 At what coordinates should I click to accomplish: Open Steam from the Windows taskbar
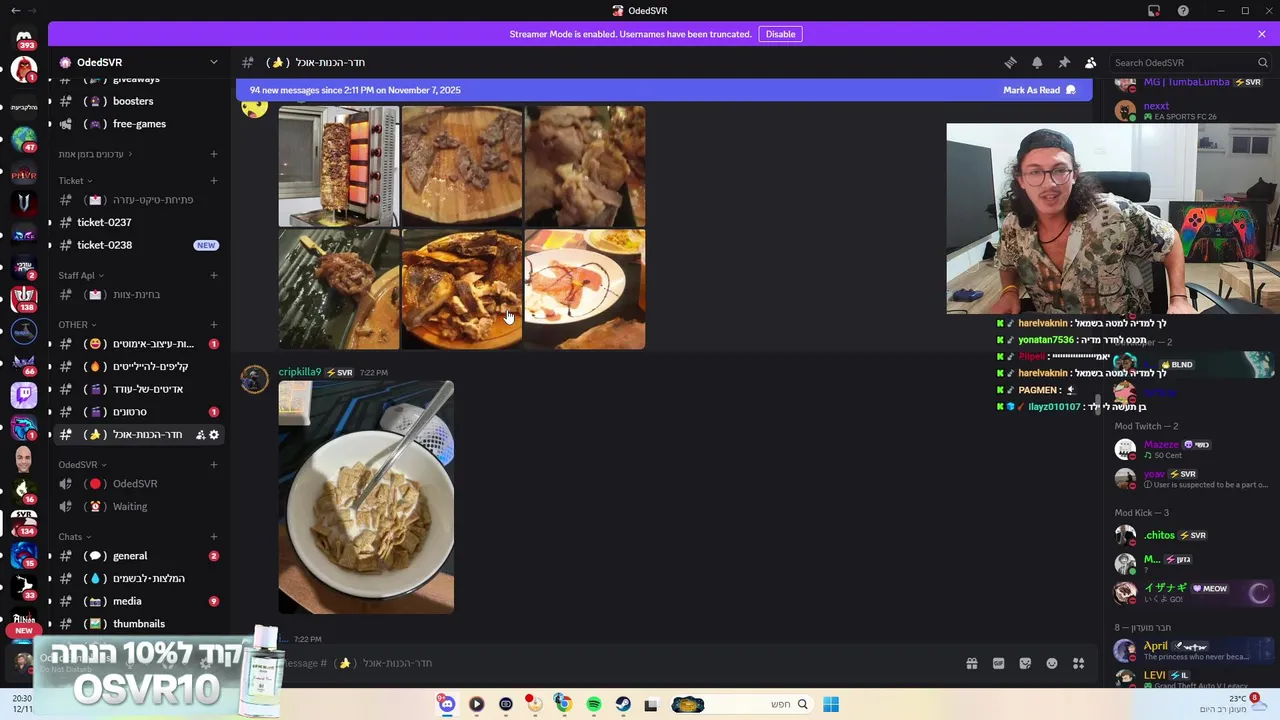(x=623, y=704)
